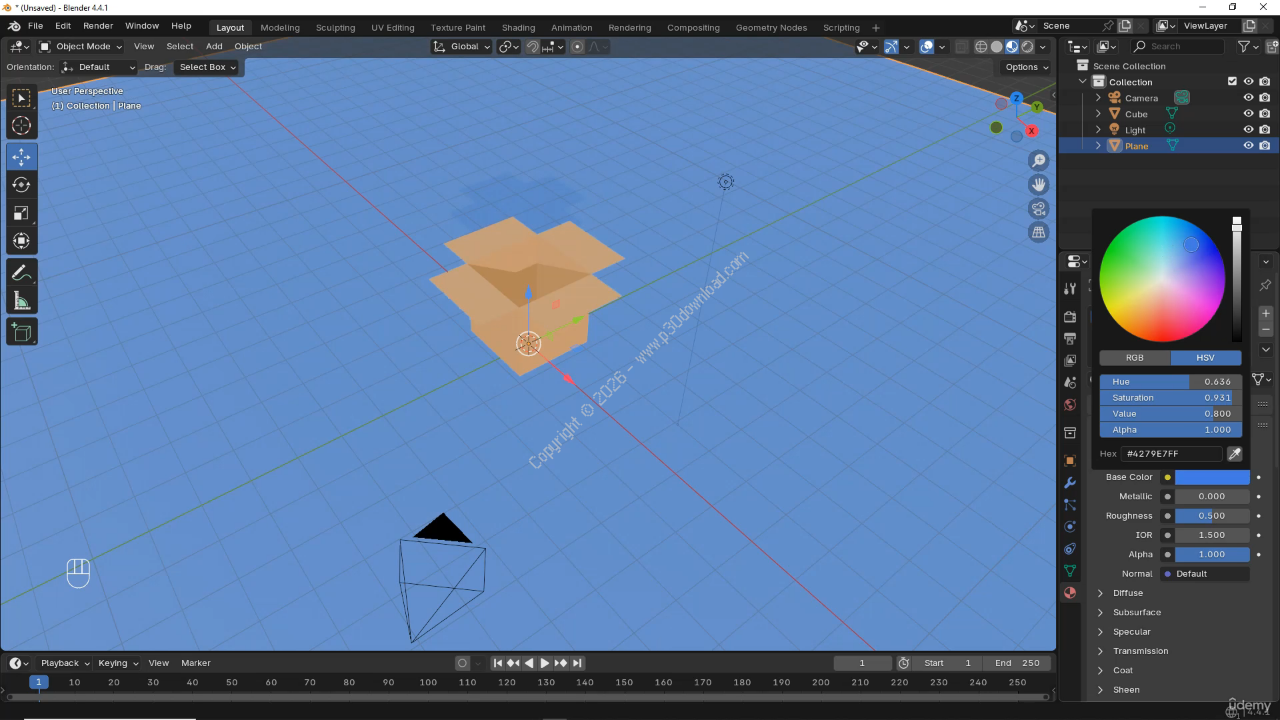Open the Select Box drag dropdown
This screenshot has width=1280, height=720.
[207, 67]
